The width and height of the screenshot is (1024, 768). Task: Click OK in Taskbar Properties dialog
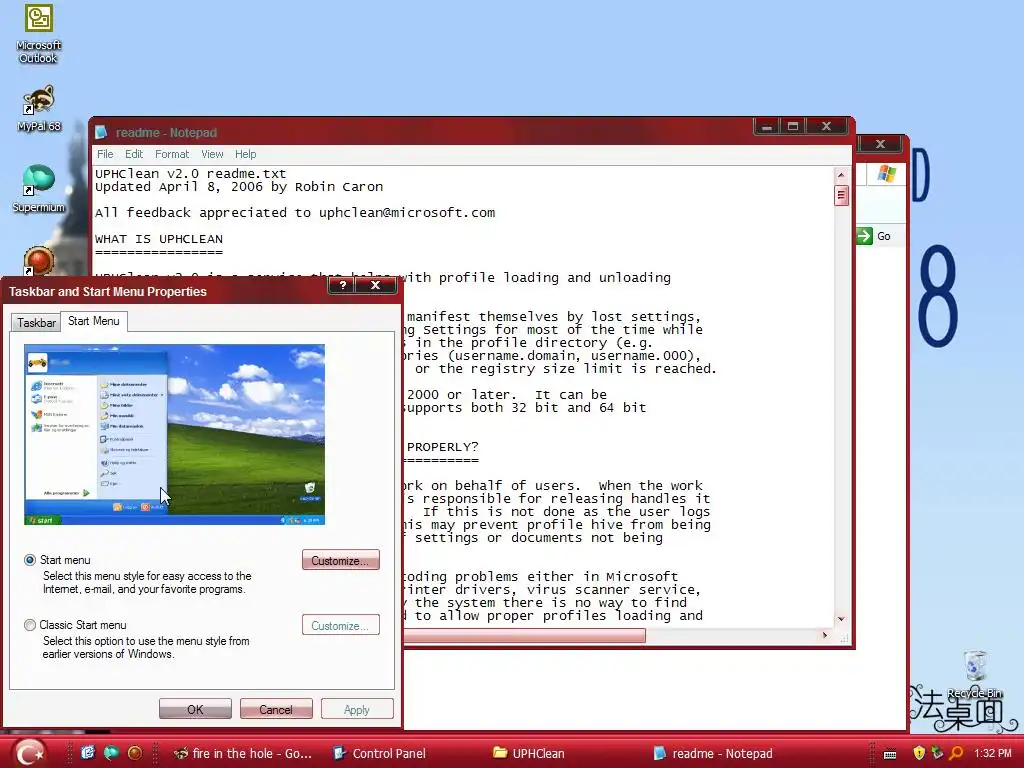pyautogui.click(x=195, y=709)
